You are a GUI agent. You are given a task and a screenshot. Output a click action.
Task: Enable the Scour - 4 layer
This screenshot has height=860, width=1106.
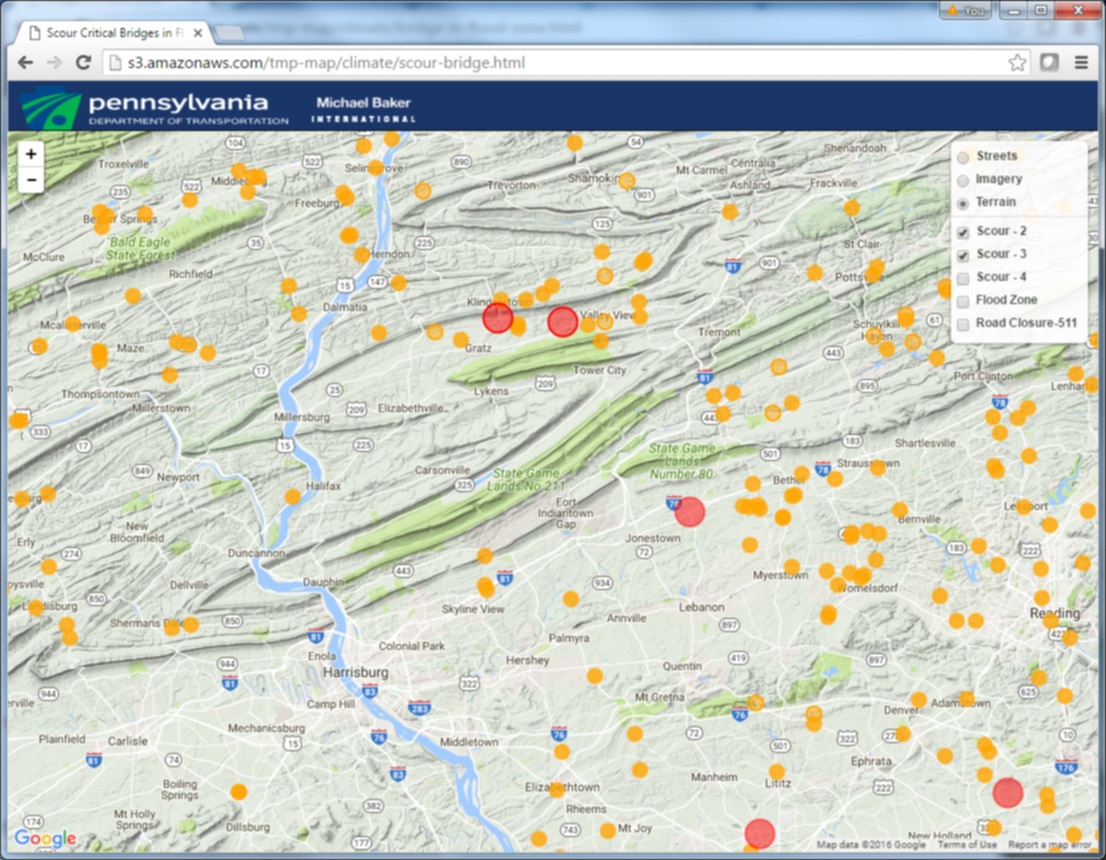coord(963,278)
